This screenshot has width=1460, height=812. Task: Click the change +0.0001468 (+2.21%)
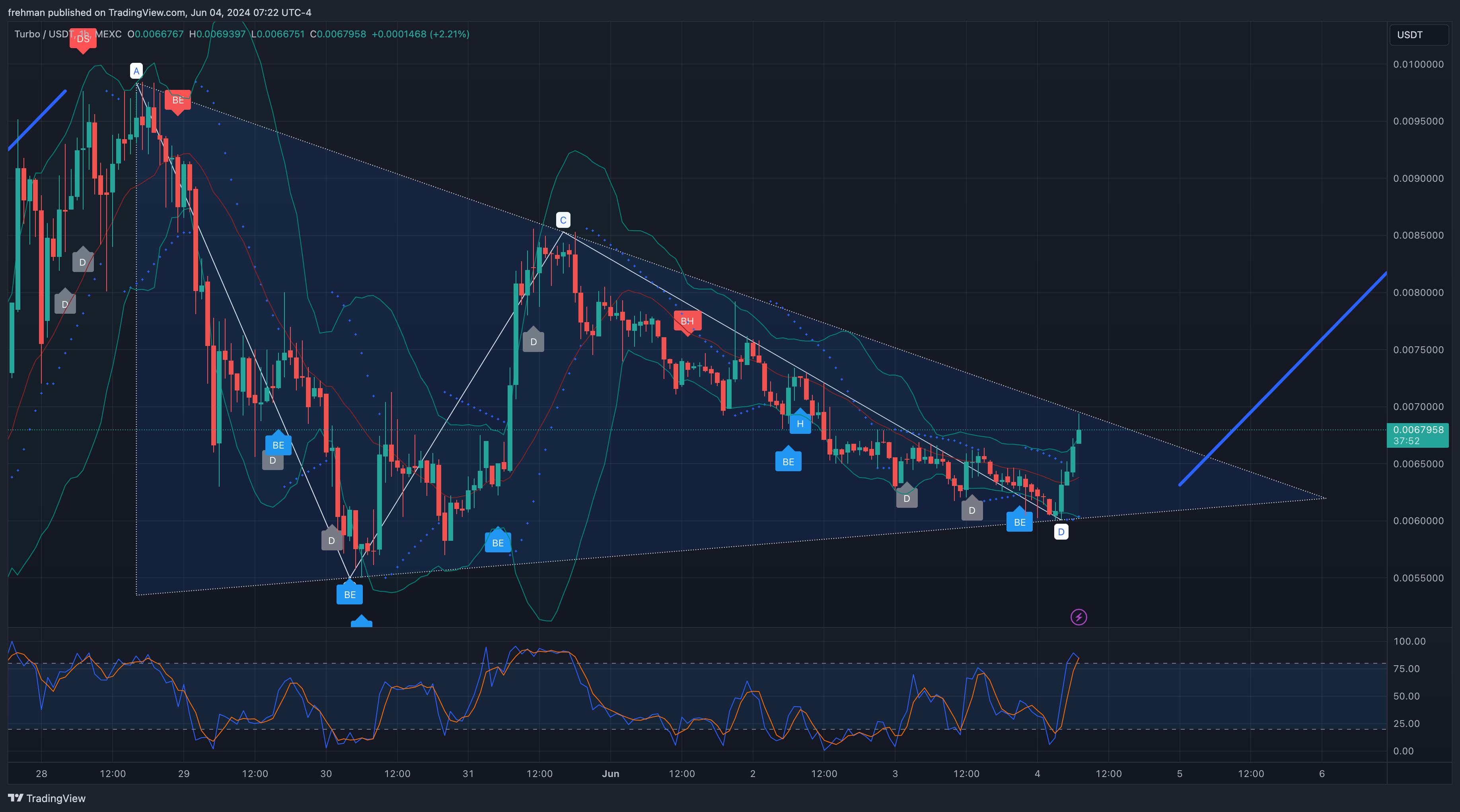coord(420,34)
